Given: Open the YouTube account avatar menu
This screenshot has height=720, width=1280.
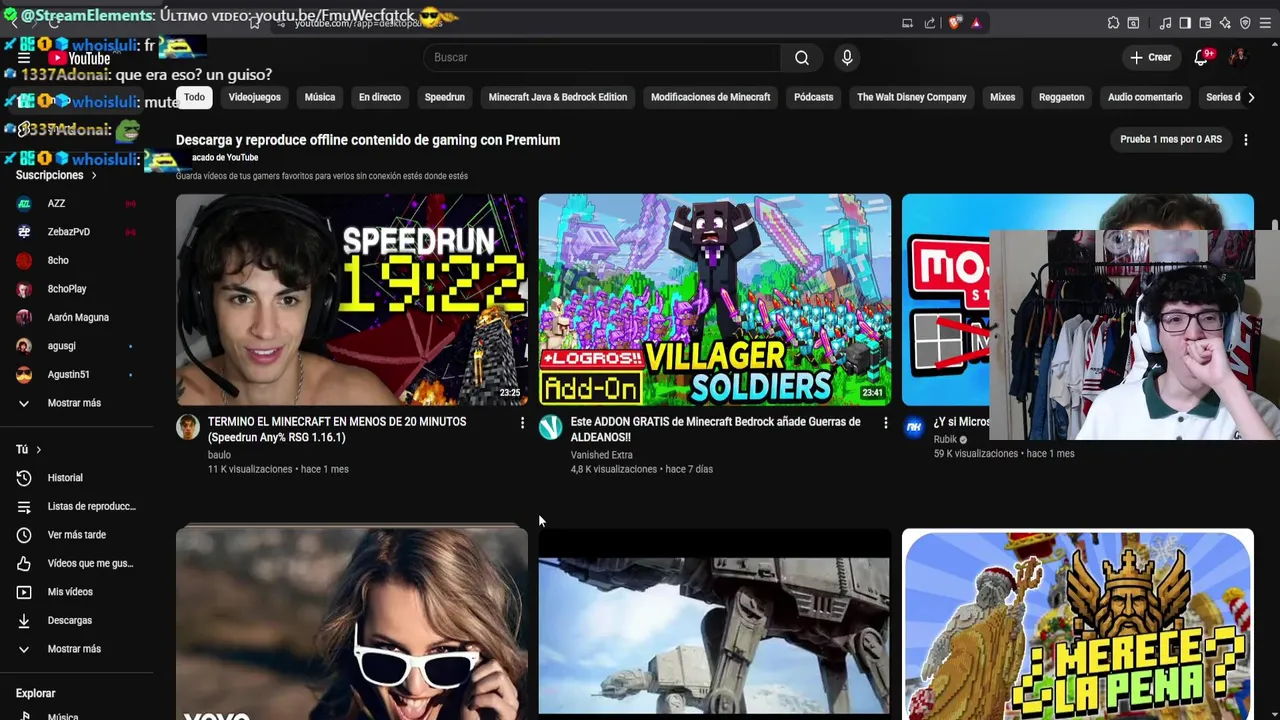Looking at the screenshot, I should click(1238, 57).
